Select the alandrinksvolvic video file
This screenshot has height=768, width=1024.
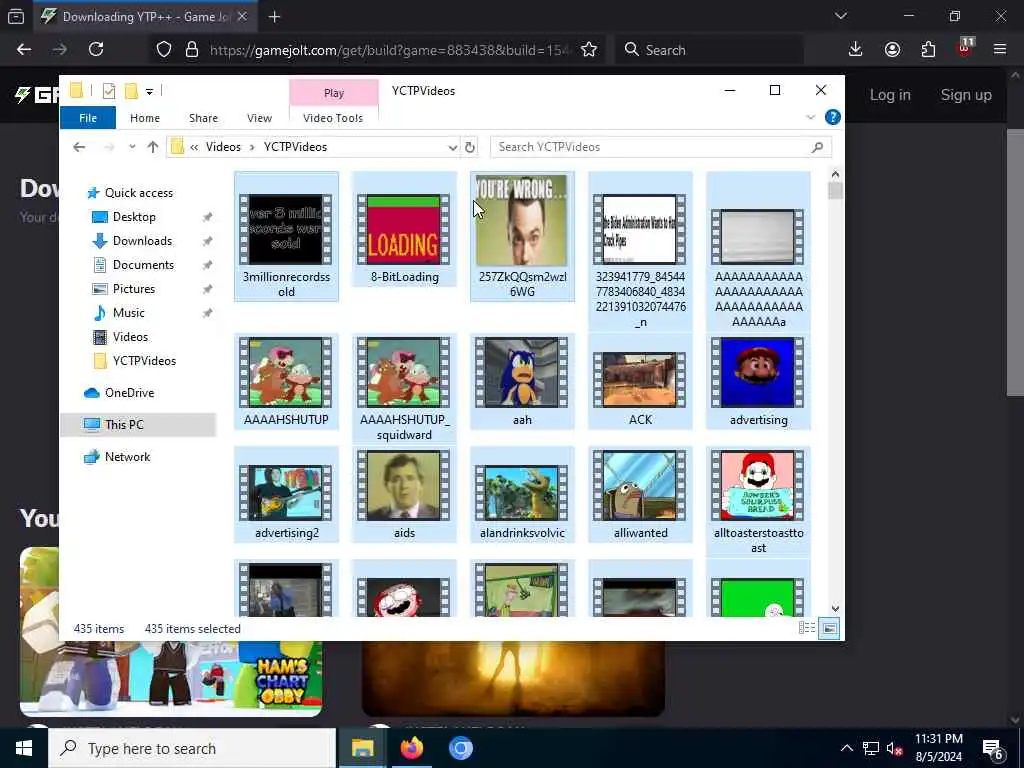pos(522,494)
